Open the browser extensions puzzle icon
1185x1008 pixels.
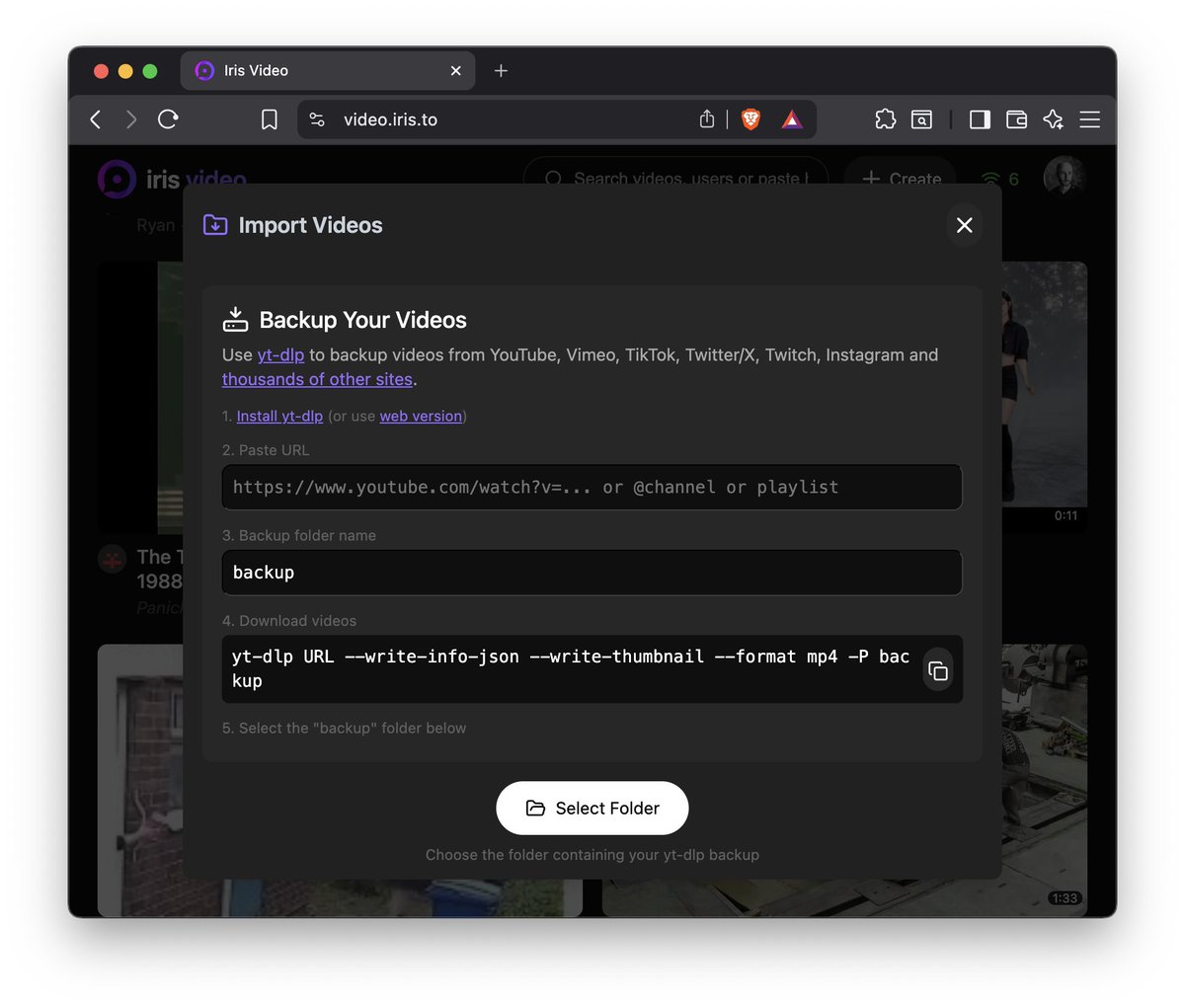[x=886, y=119]
